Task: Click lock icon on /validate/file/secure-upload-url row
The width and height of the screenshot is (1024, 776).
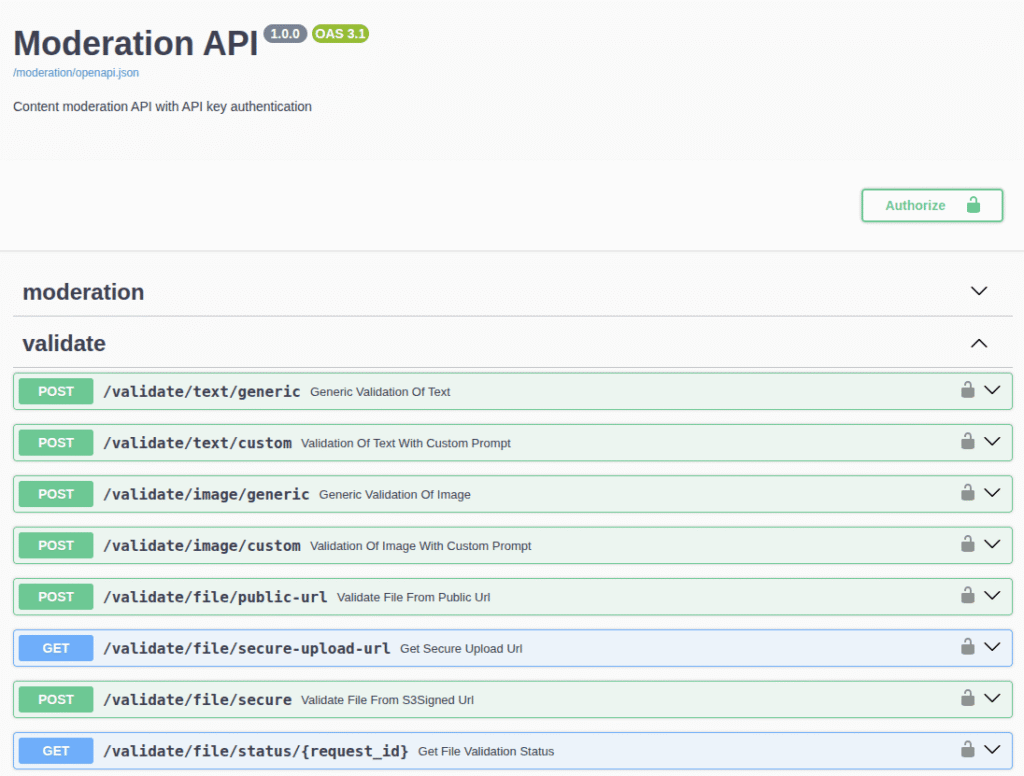Action: click(967, 646)
